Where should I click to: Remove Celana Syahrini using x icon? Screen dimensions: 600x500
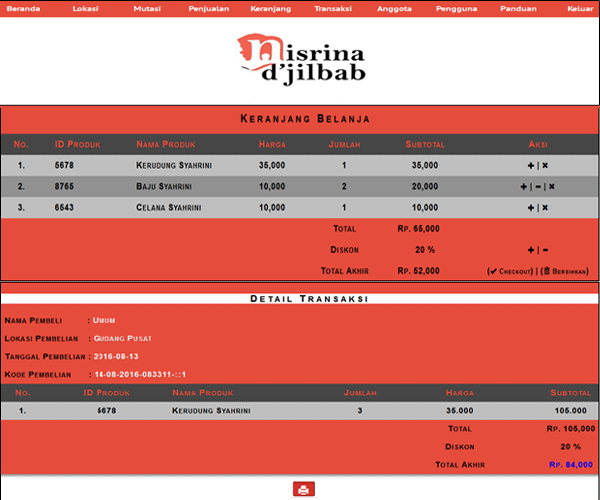click(x=545, y=207)
